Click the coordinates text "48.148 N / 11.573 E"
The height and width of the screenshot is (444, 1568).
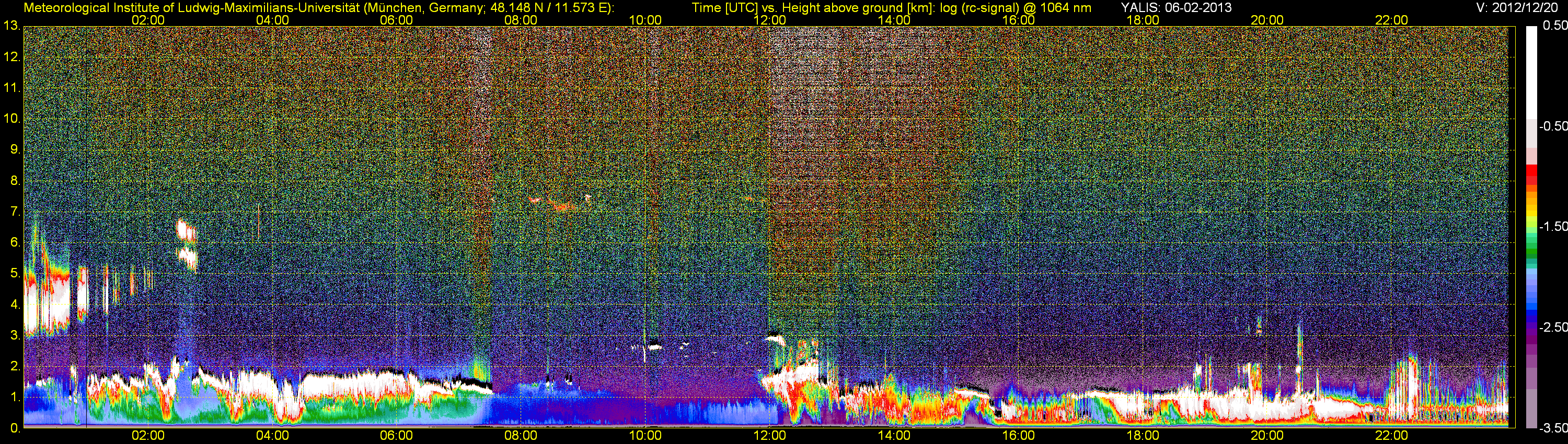[547, 8]
